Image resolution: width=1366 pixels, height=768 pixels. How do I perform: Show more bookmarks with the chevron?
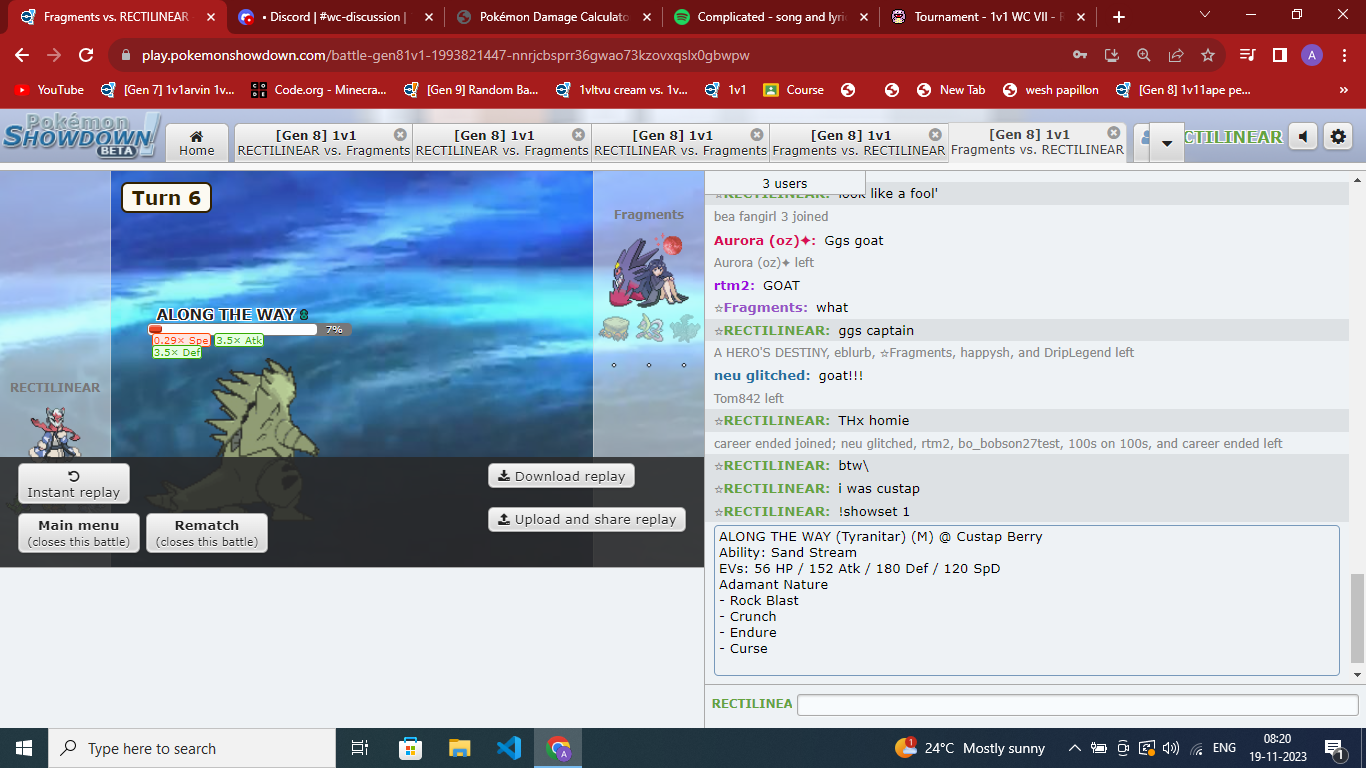pyautogui.click(x=1343, y=90)
